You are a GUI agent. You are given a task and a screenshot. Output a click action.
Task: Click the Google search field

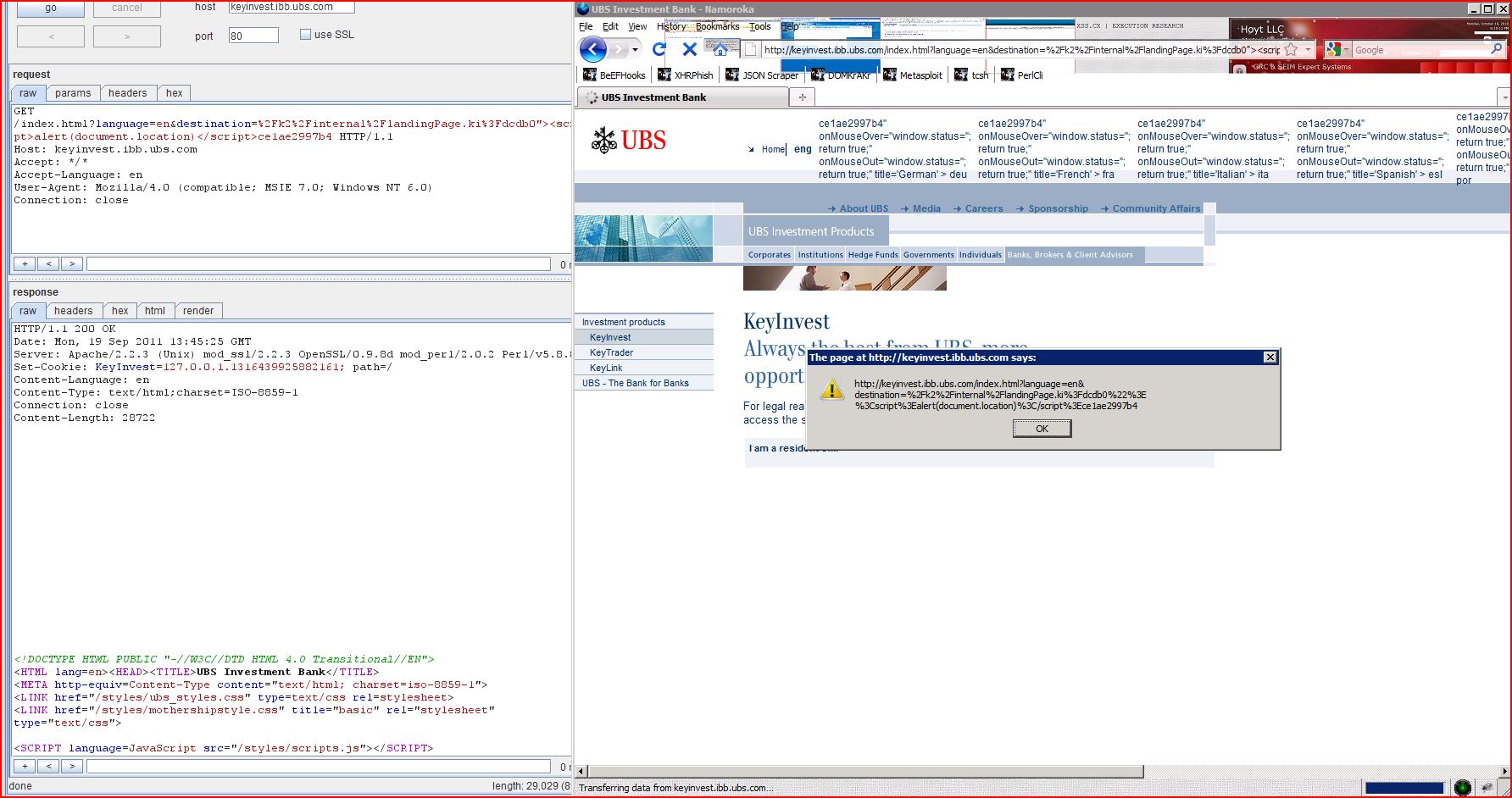point(1420,50)
